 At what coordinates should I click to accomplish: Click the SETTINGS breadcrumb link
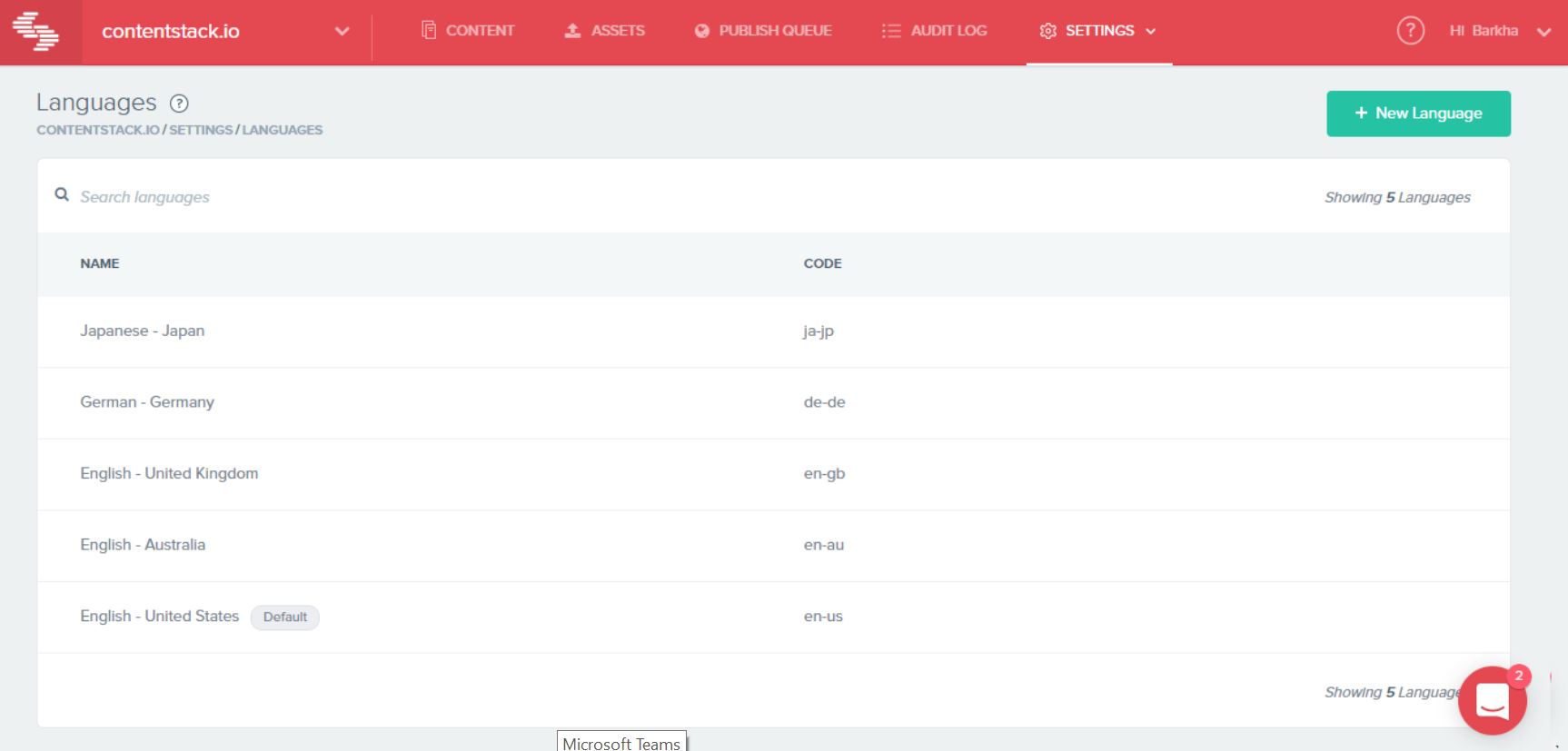201,130
